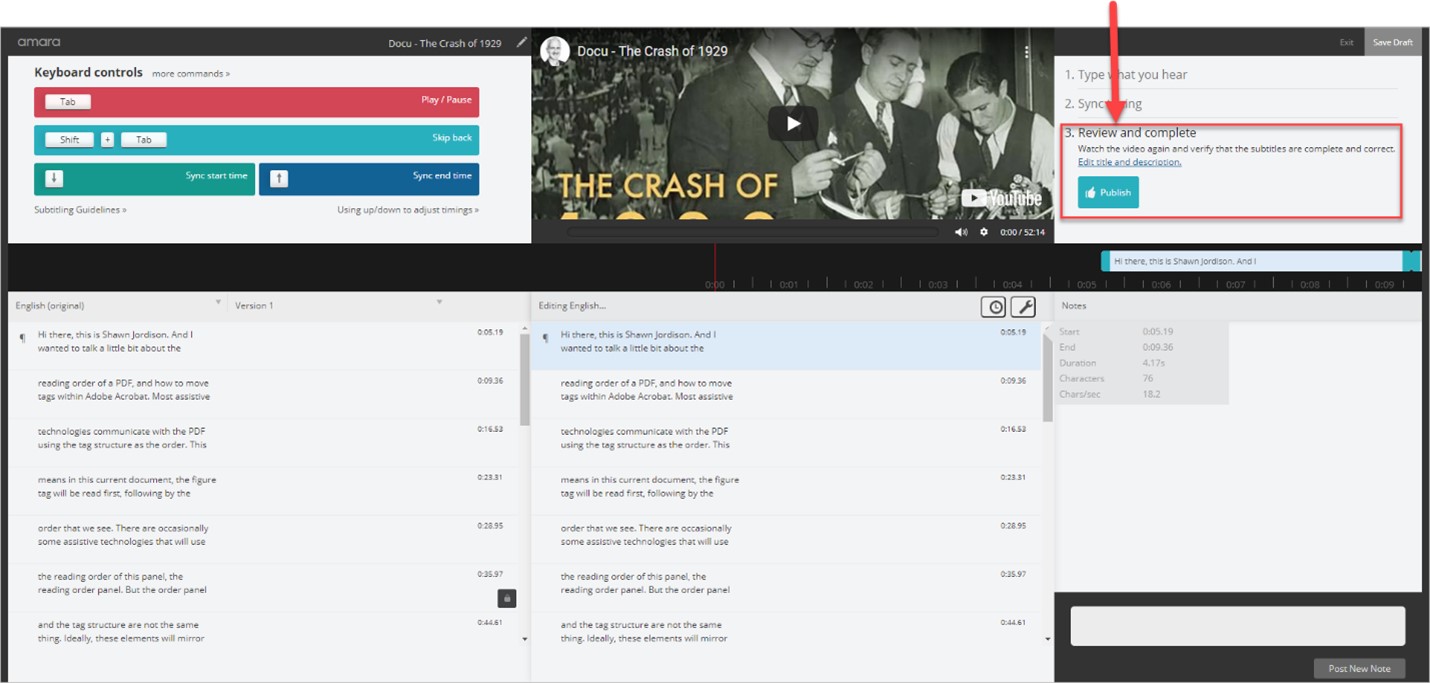1430x683 pixels.
Task: Play the video with the center play button
Action: (792, 124)
